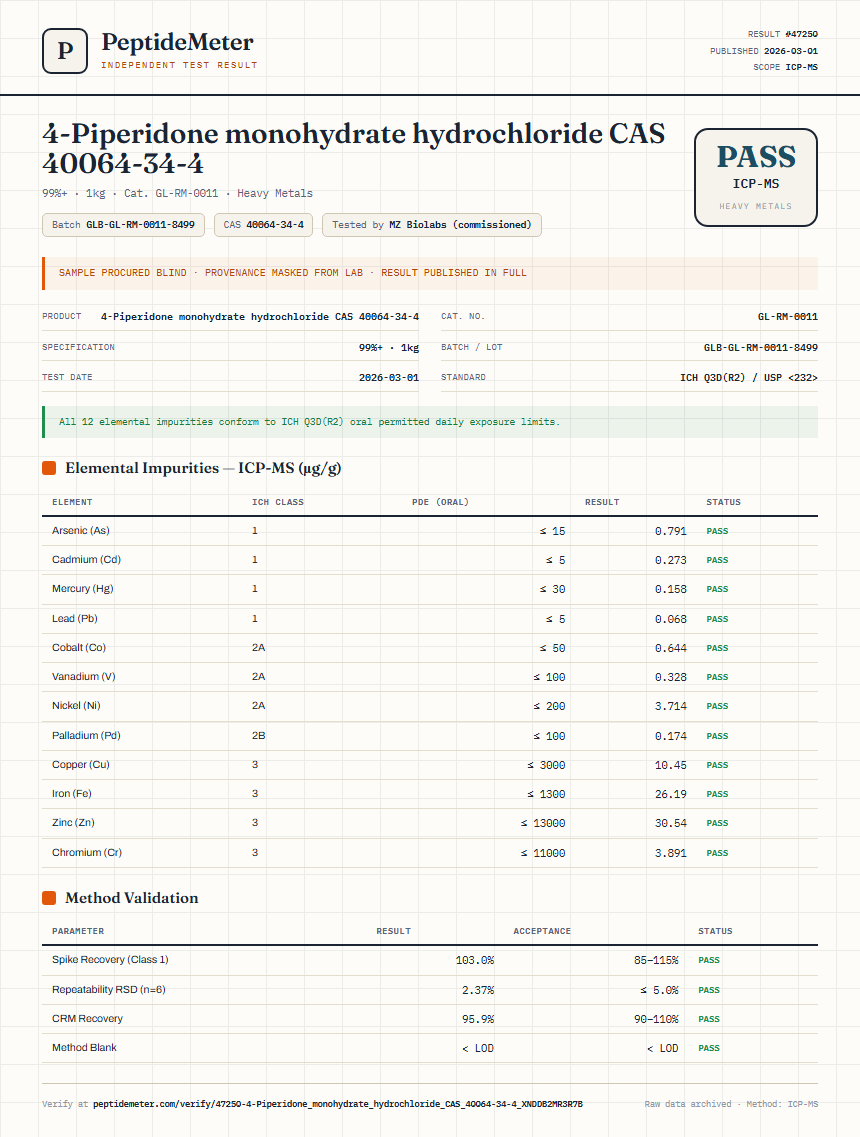The height and width of the screenshot is (1137, 860).
Task: Click Spike Recovery (Class 1) parameter
Action: point(110,959)
